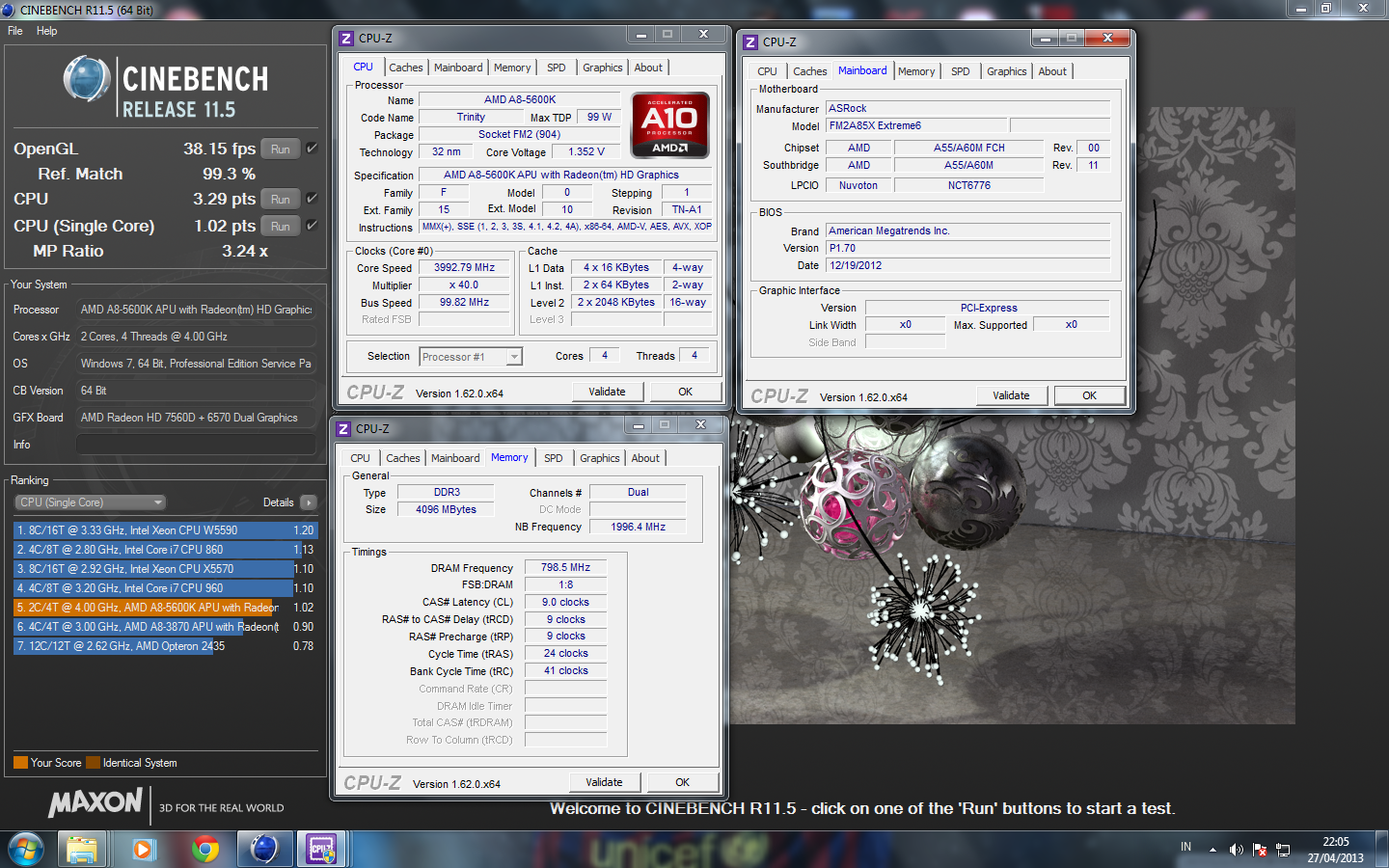Click Validate in Memory window

click(x=604, y=782)
